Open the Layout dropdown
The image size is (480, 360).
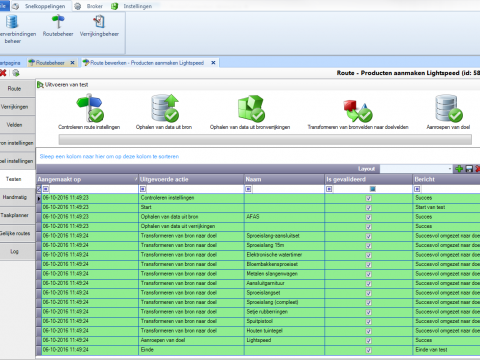[x=450, y=169]
